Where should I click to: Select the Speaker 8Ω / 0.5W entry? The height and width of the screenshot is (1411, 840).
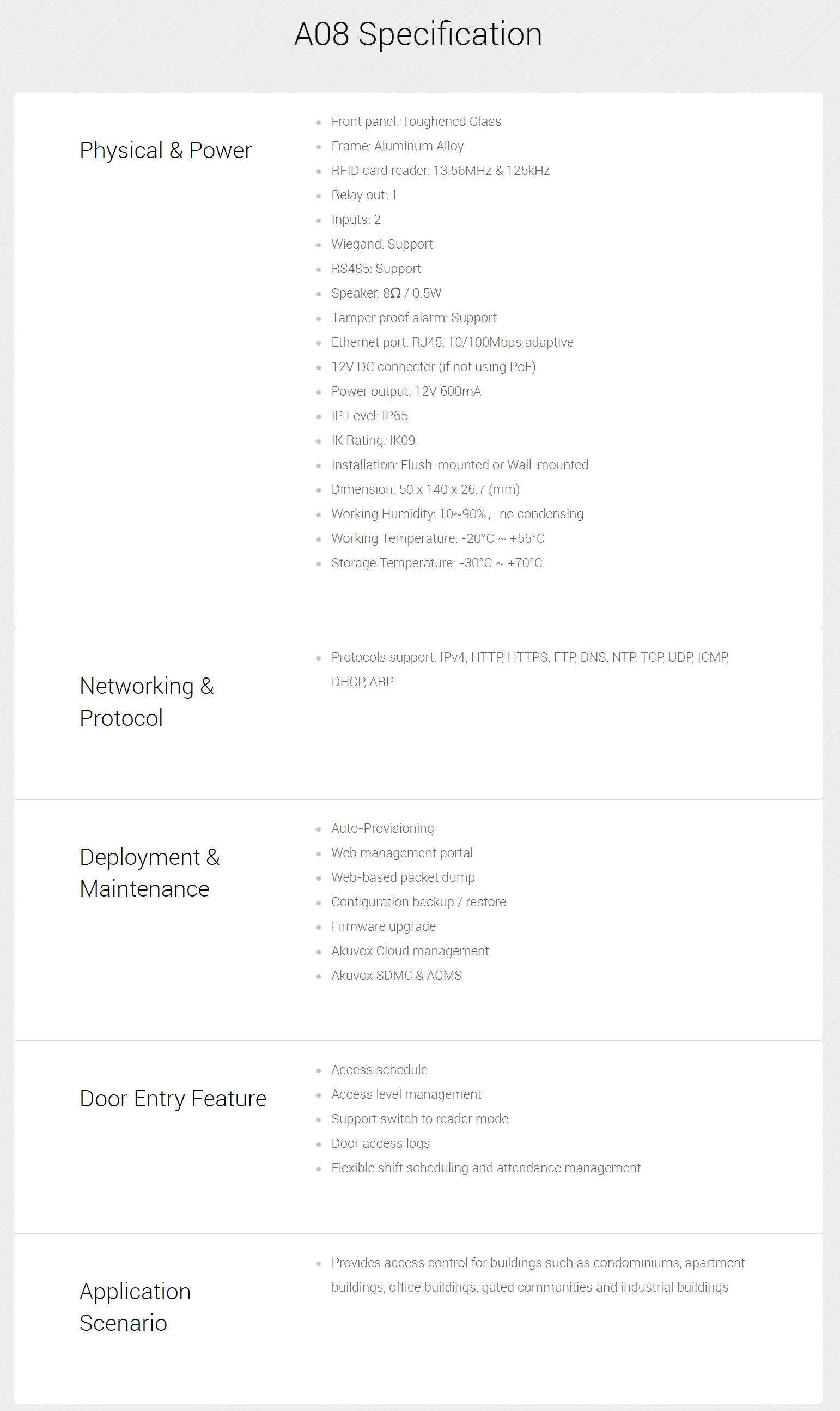click(x=386, y=293)
